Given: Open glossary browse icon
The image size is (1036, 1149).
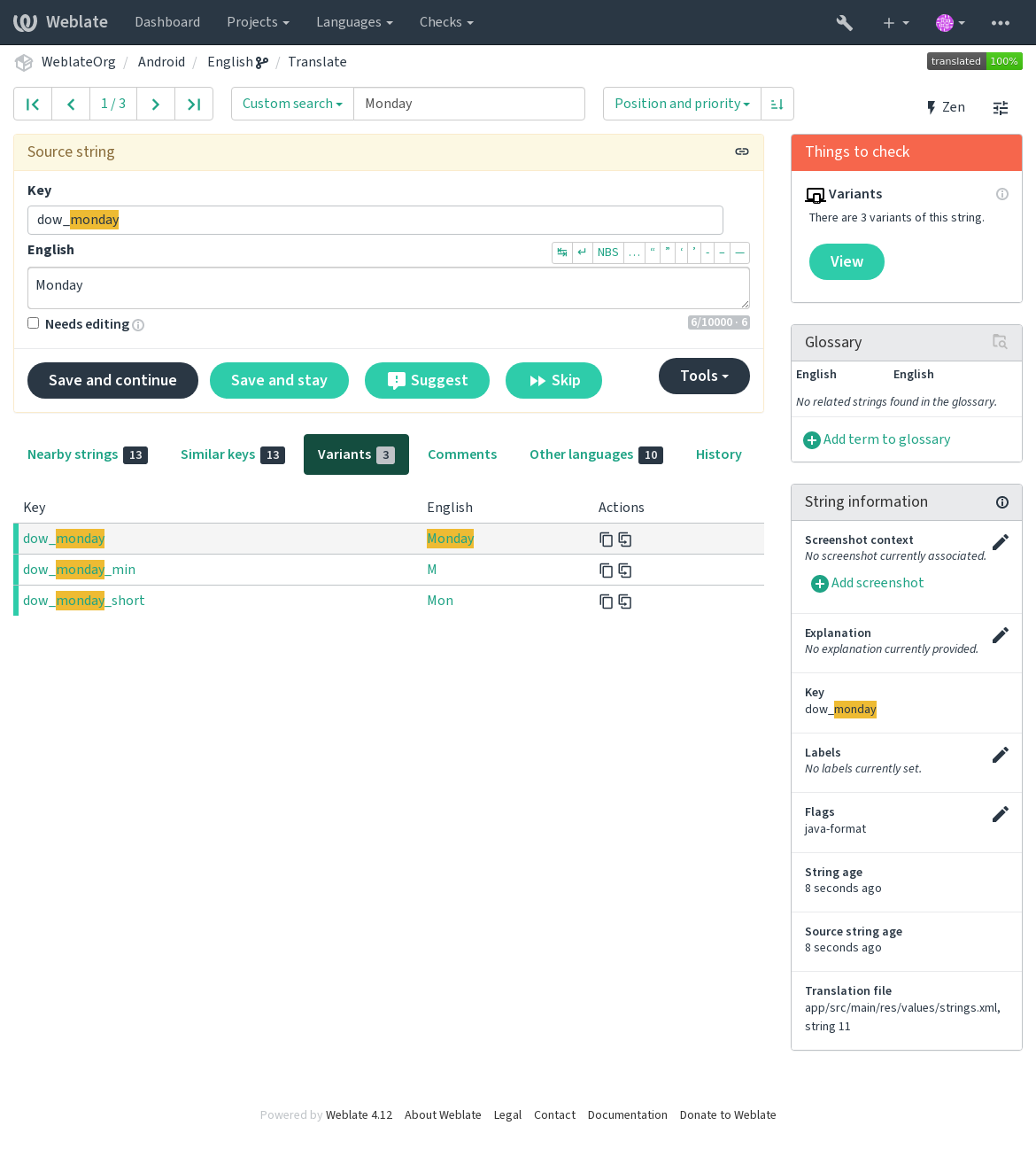Looking at the screenshot, I should [x=1000, y=342].
